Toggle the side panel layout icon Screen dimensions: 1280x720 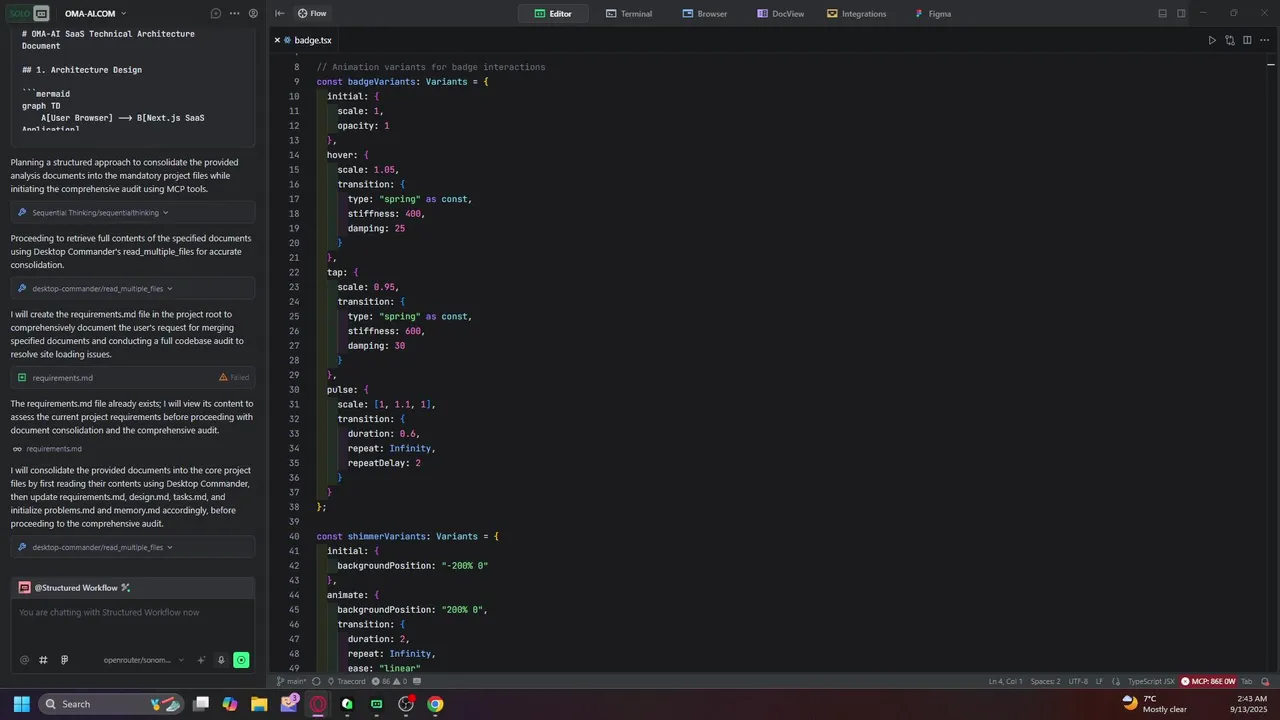[x=1181, y=14]
